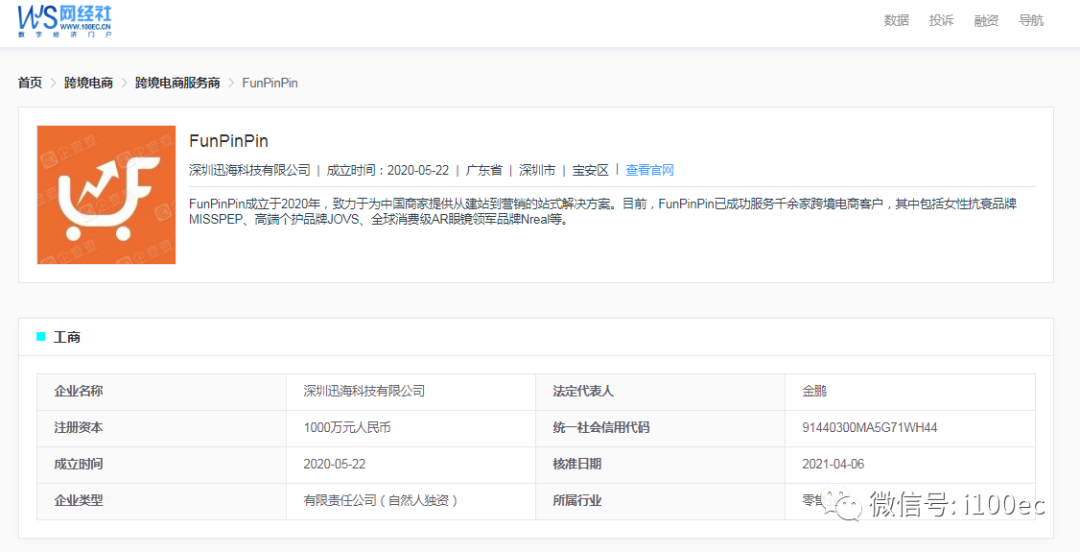This screenshot has width=1080, height=552.
Task: Click the credit code 91440300MA5G71WH44
Action: [869, 428]
